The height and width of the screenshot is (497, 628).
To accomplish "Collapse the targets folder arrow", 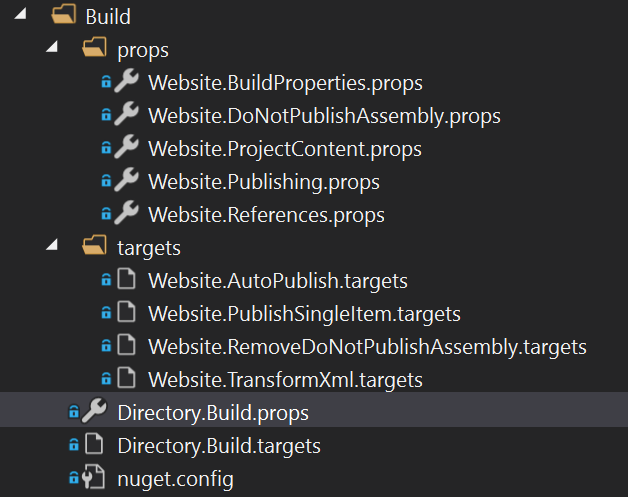I will 53,247.
